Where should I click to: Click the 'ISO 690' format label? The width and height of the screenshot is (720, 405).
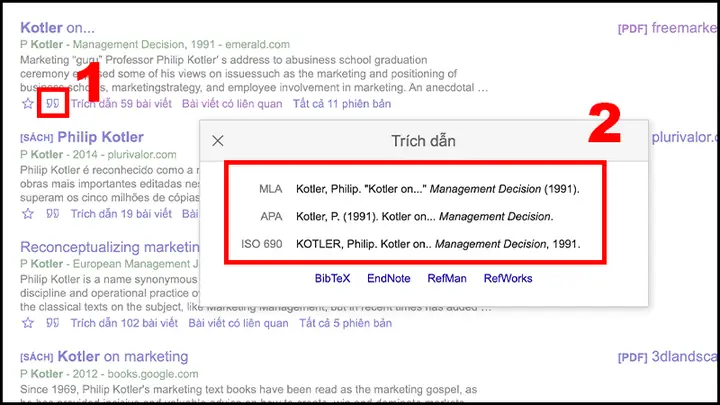[x=262, y=244]
